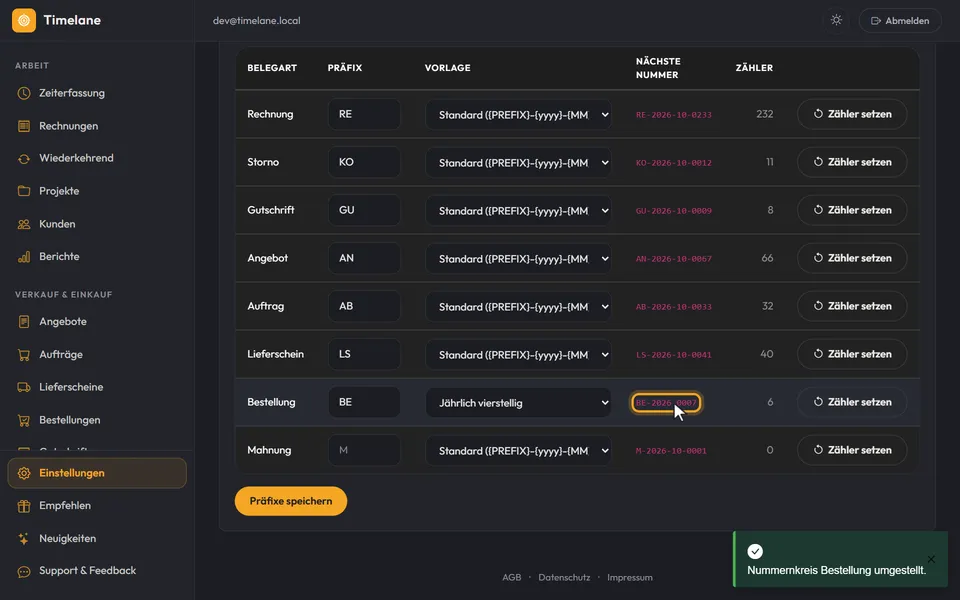Open the Vorlage dropdown for Rechnung

point(518,114)
